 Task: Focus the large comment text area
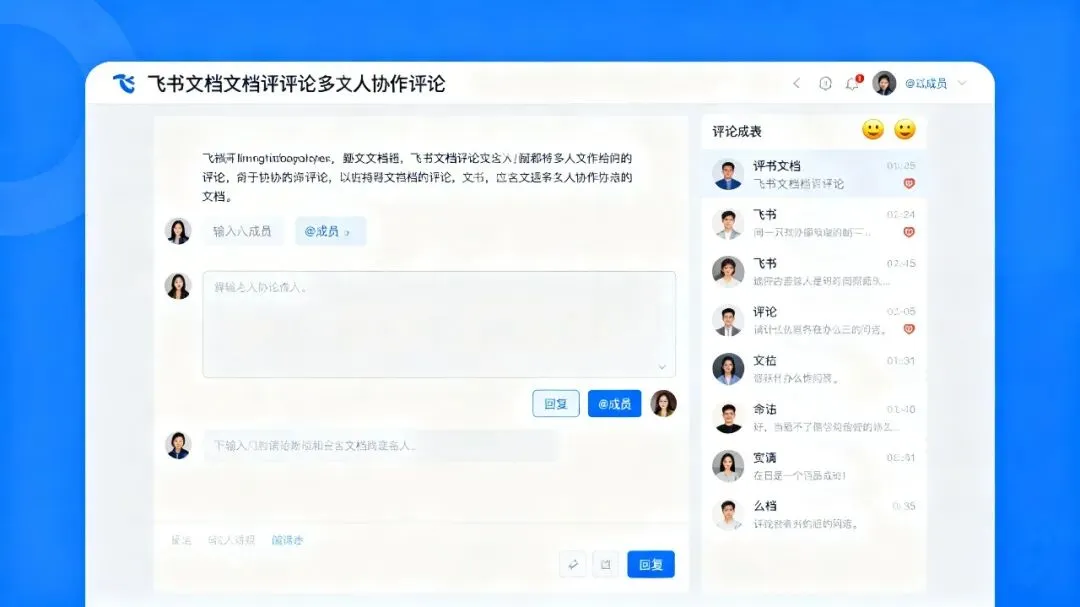click(439, 325)
